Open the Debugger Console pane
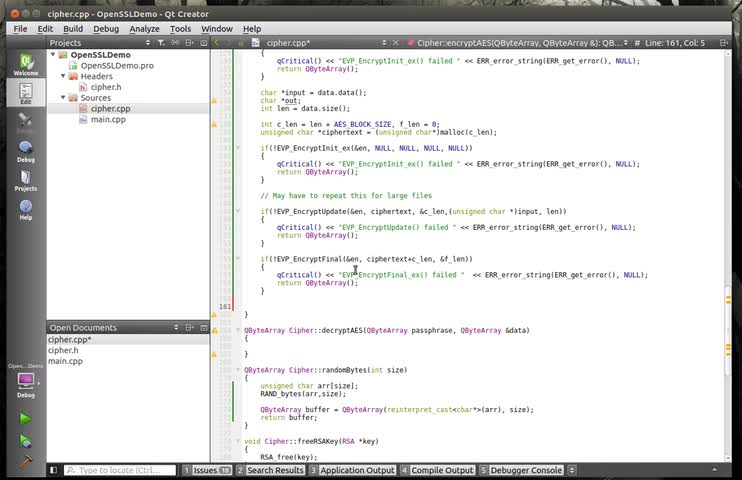 (521, 470)
